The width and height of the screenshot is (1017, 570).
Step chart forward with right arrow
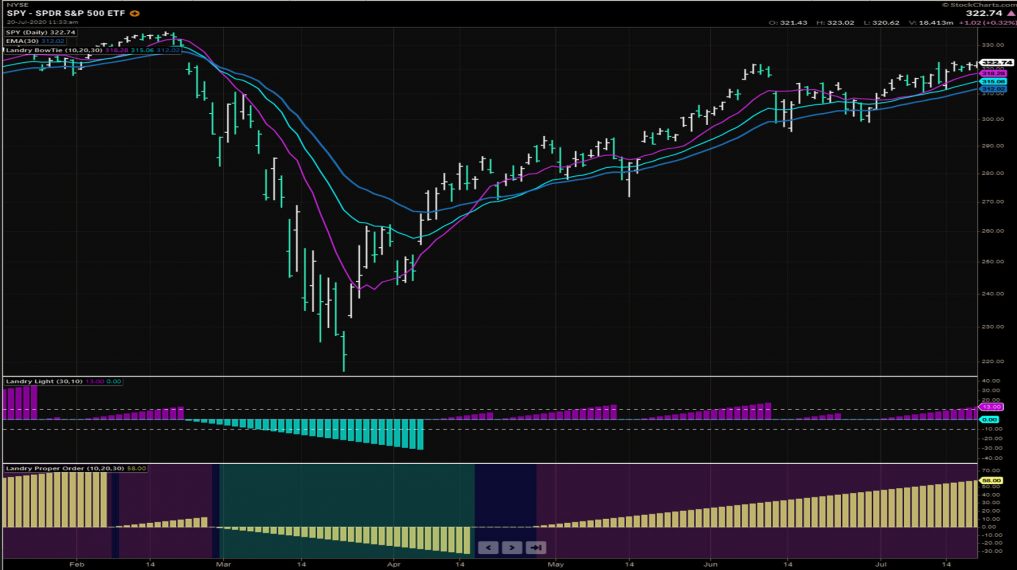point(512,548)
